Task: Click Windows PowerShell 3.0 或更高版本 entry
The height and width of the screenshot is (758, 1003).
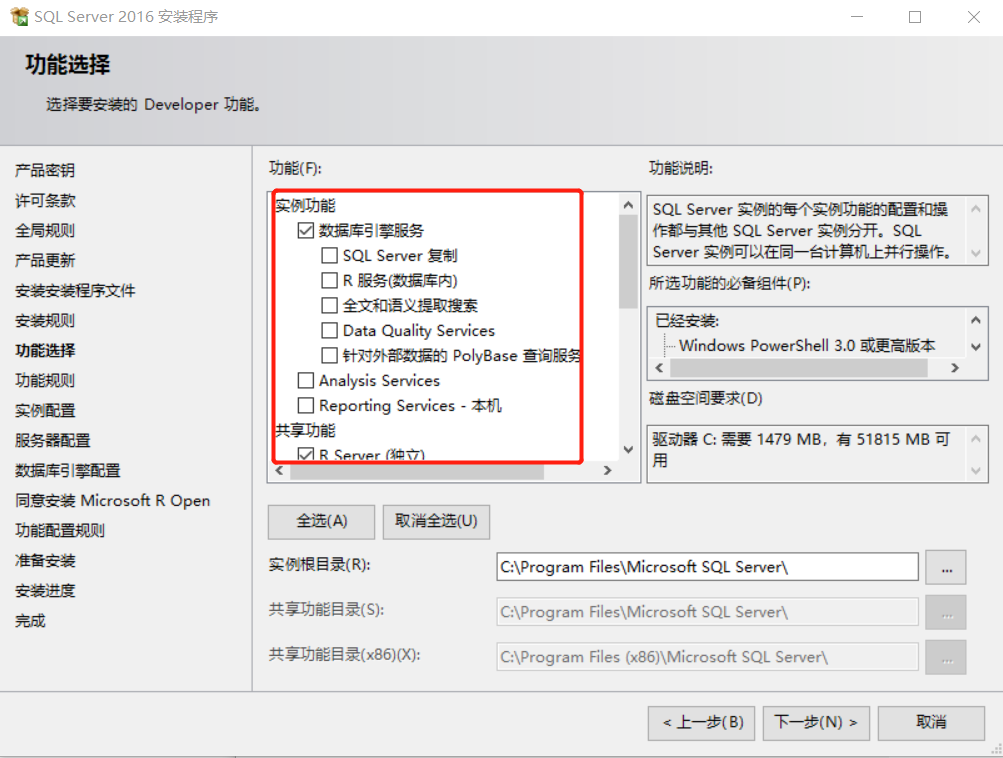Action: pyautogui.click(x=807, y=345)
